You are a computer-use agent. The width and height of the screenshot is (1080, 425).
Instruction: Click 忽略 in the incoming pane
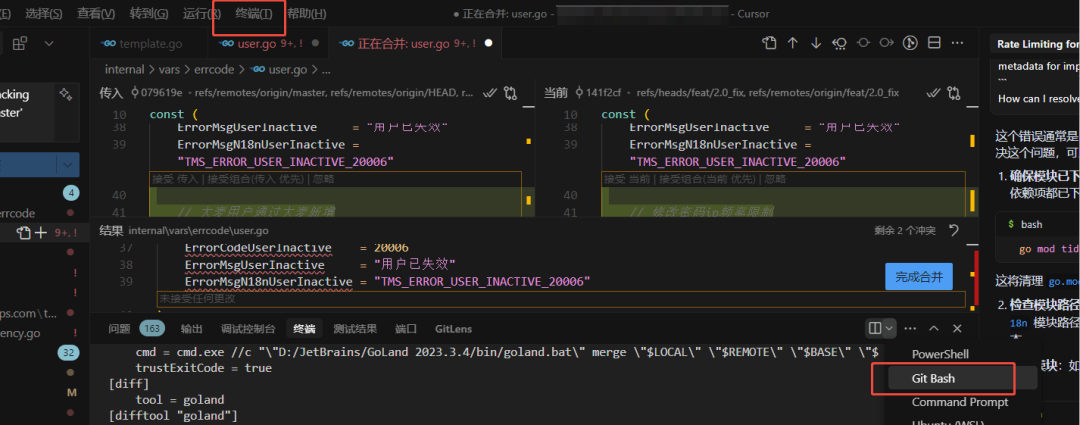click(324, 179)
